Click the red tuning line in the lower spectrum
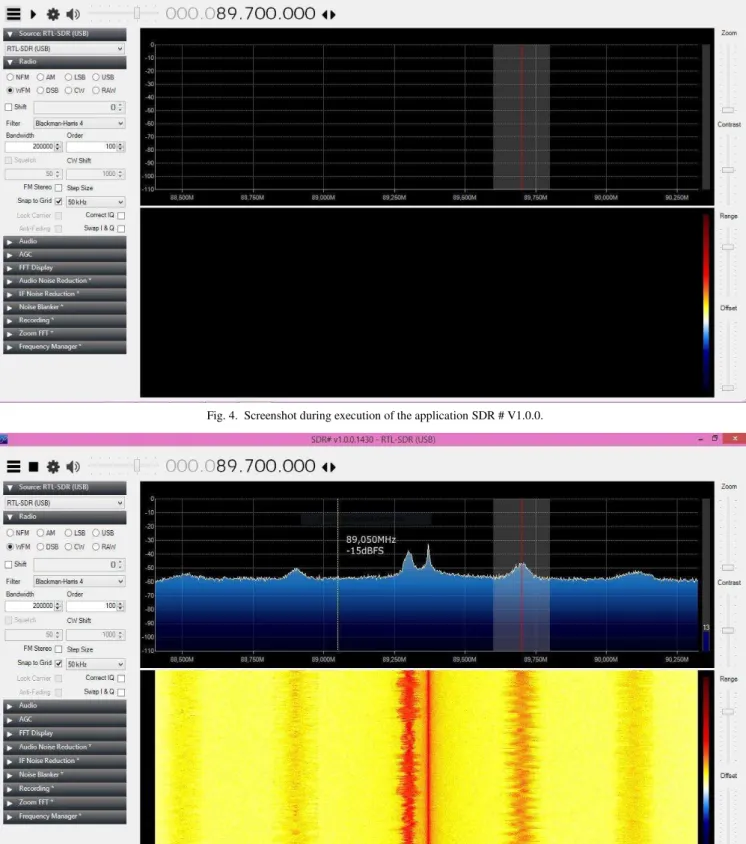Image resolution: width=746 pixels, height=844 pixels. (522, 575)
